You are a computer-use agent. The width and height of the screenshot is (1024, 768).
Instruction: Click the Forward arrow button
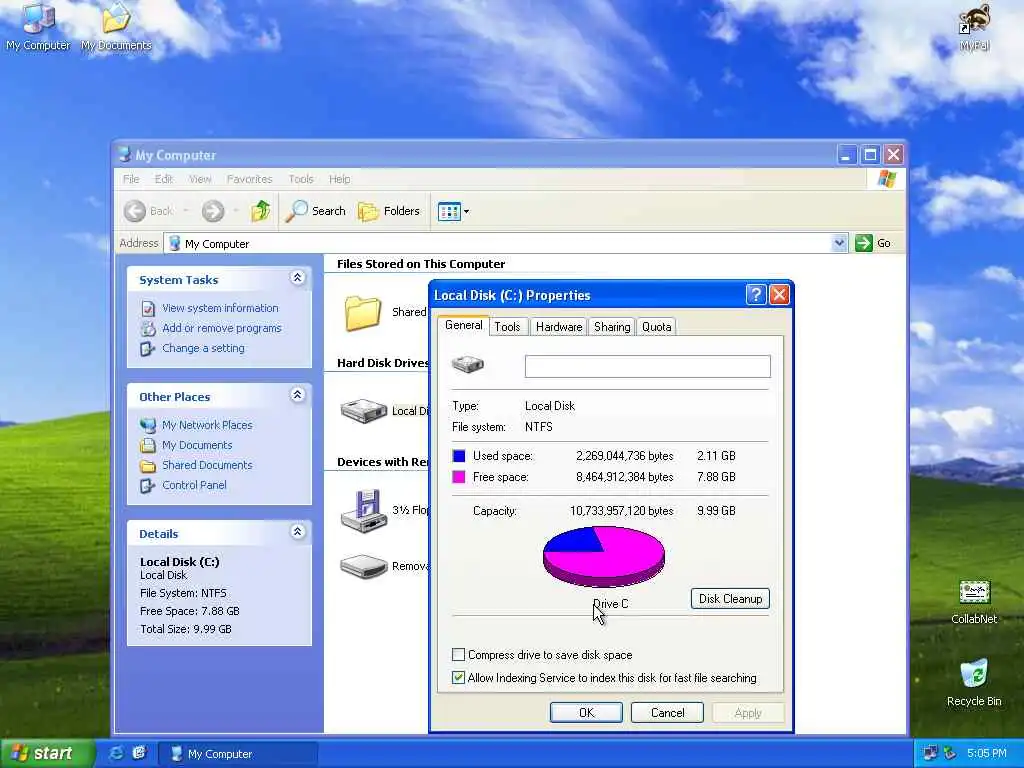click(x=213, y=211)
